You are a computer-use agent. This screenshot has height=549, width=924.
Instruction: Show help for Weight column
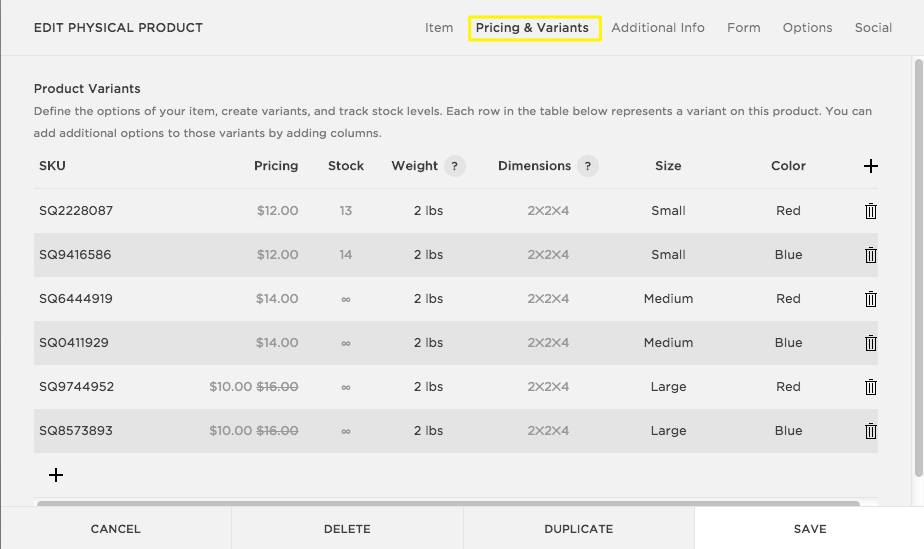[455, 166]
